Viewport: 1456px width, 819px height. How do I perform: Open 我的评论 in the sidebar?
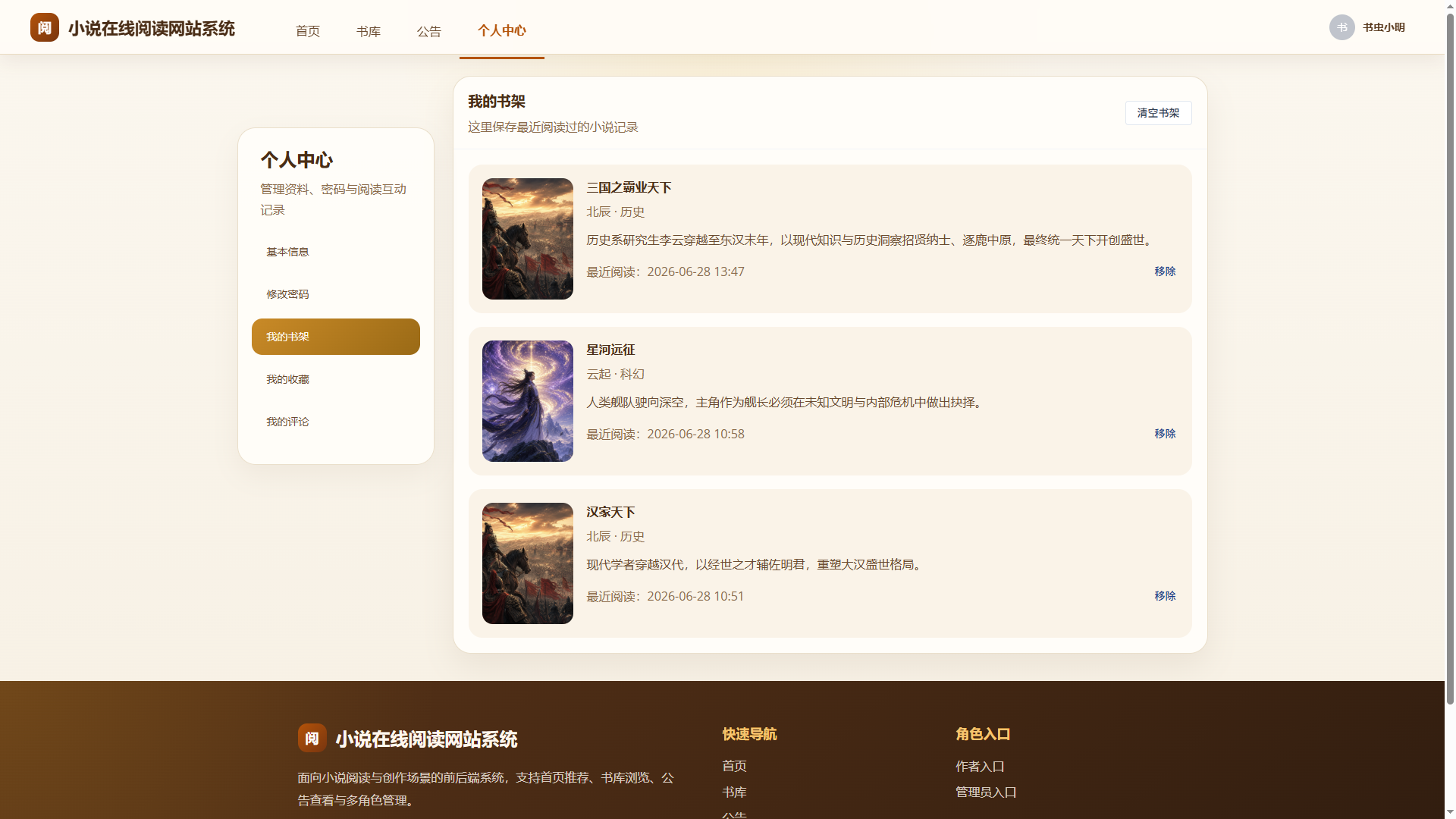336,422
